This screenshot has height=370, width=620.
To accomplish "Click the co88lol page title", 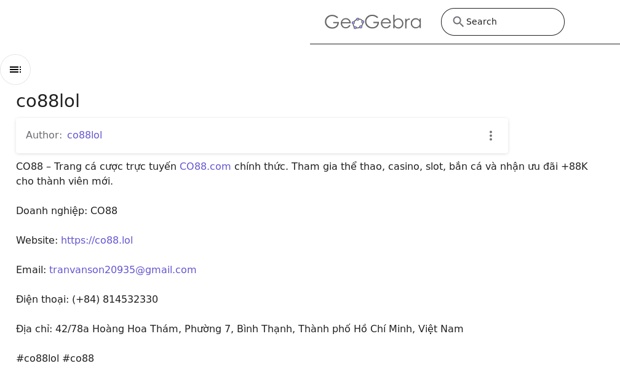I will pyautogui.click(x=48, y=101).
